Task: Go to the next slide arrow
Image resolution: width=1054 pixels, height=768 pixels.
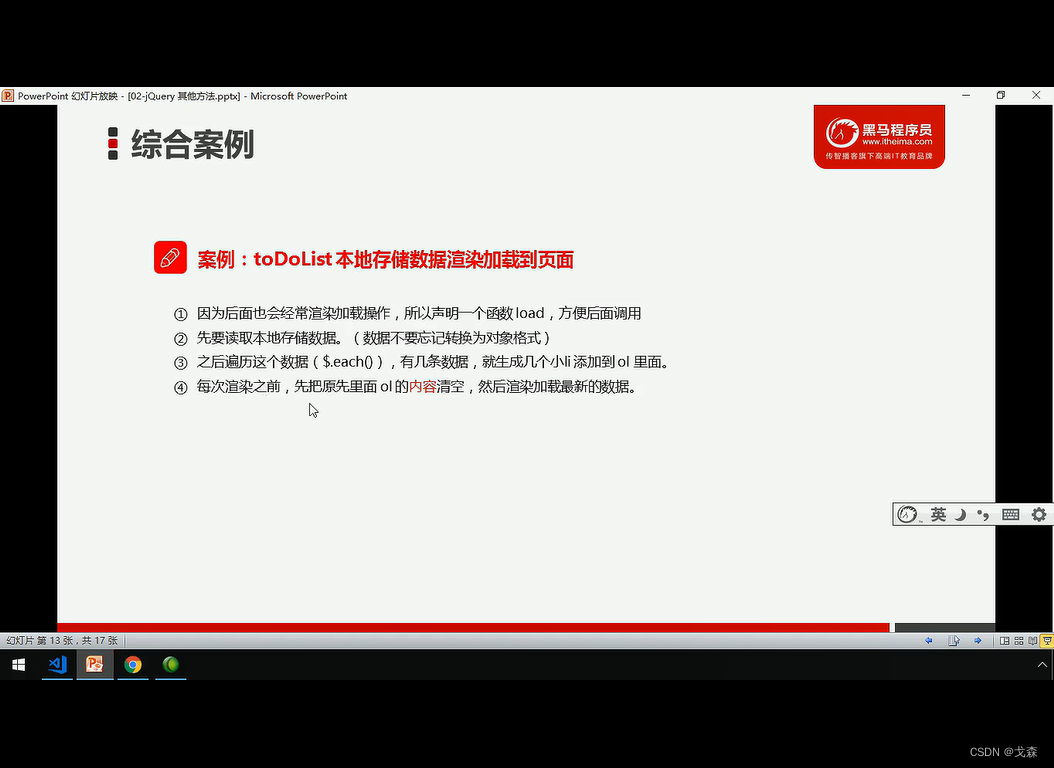Action: tap(978, 640)
